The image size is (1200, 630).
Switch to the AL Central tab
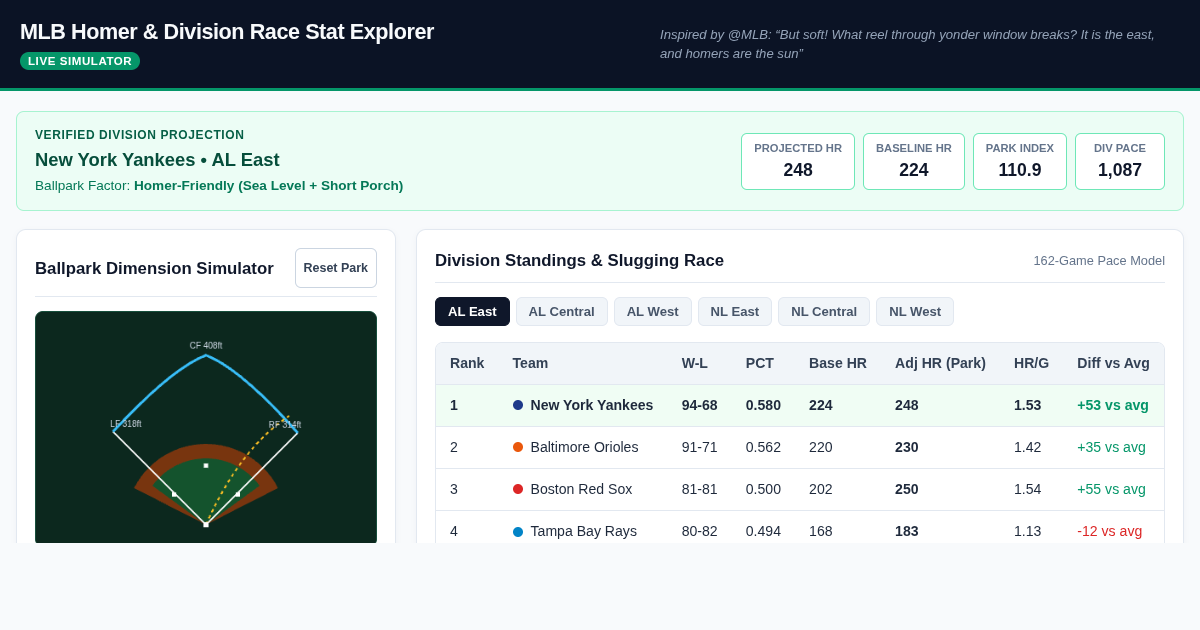[x=562, y=311]
